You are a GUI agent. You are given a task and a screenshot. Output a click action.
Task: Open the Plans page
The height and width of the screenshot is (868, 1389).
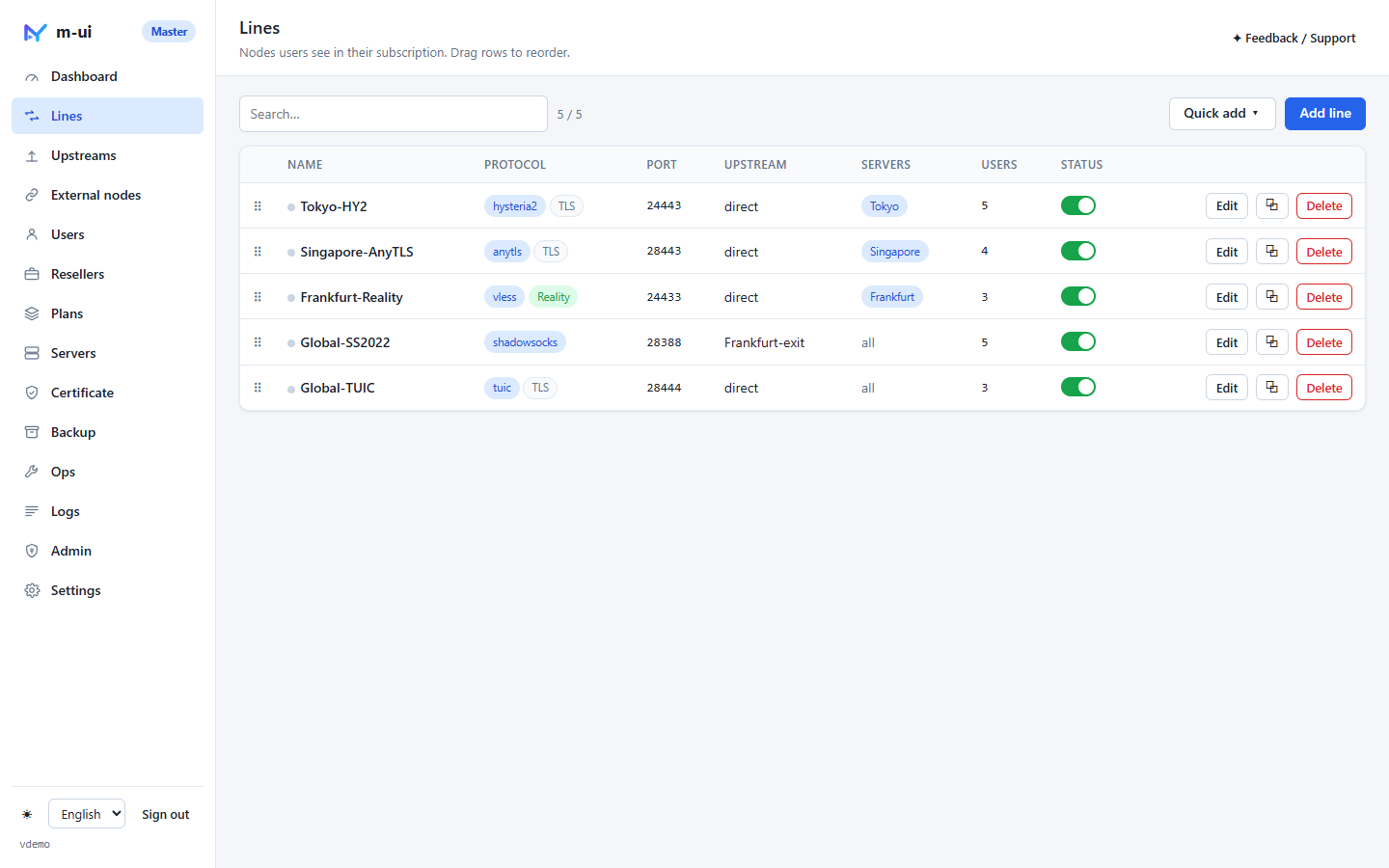coord(107,313)
